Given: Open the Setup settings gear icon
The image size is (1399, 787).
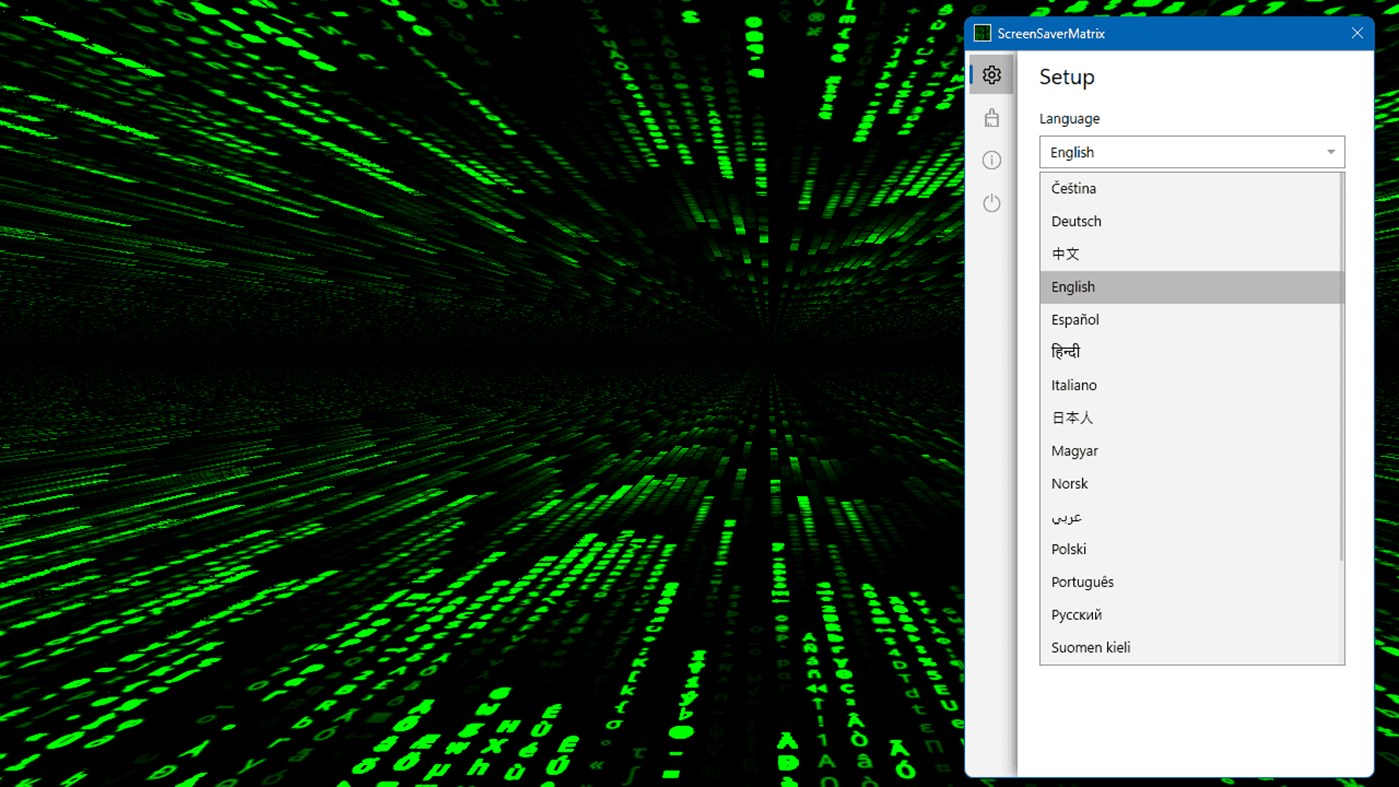Looking at the screenshot, I should [991, 74].
